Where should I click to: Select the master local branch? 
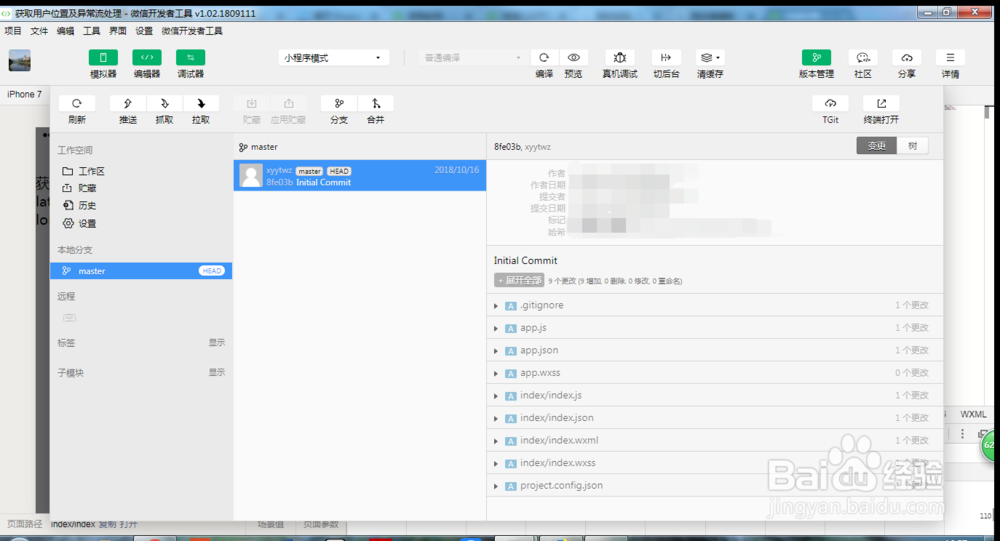click(x=141, y=270)
